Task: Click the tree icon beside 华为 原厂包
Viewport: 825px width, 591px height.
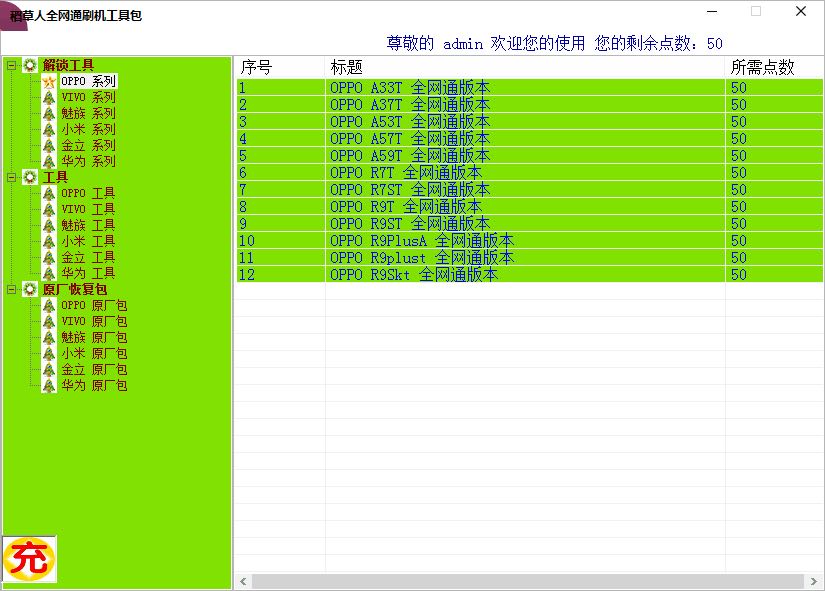Action: [x=49, y=386]
